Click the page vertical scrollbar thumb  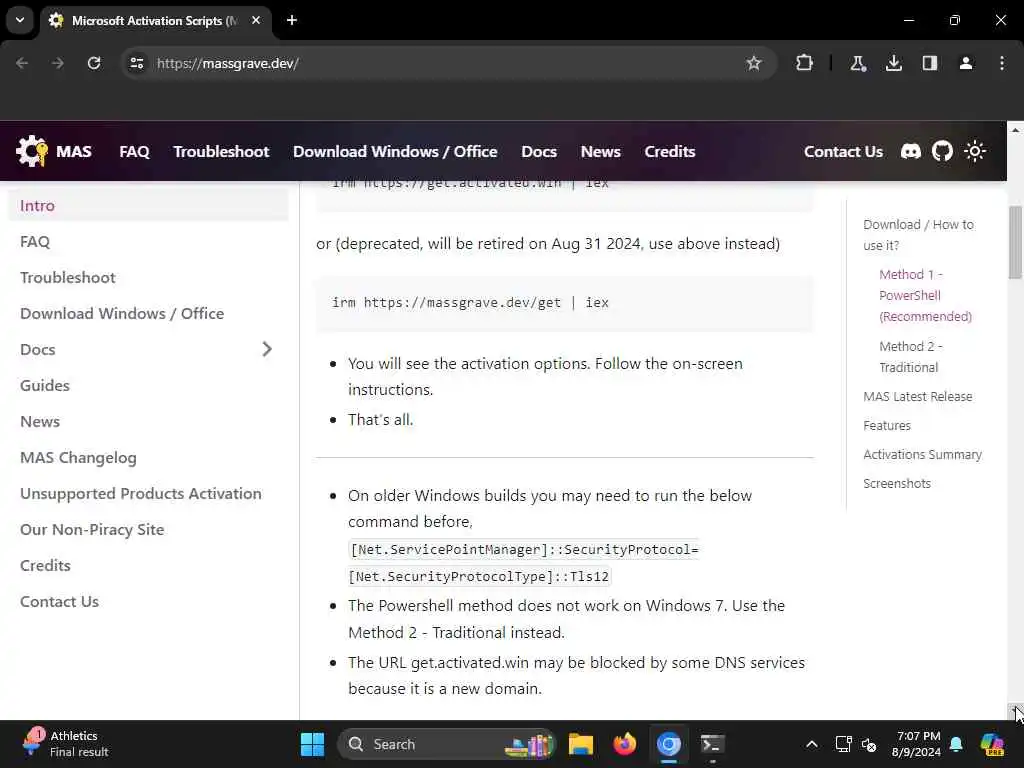tap(1015, 242)
